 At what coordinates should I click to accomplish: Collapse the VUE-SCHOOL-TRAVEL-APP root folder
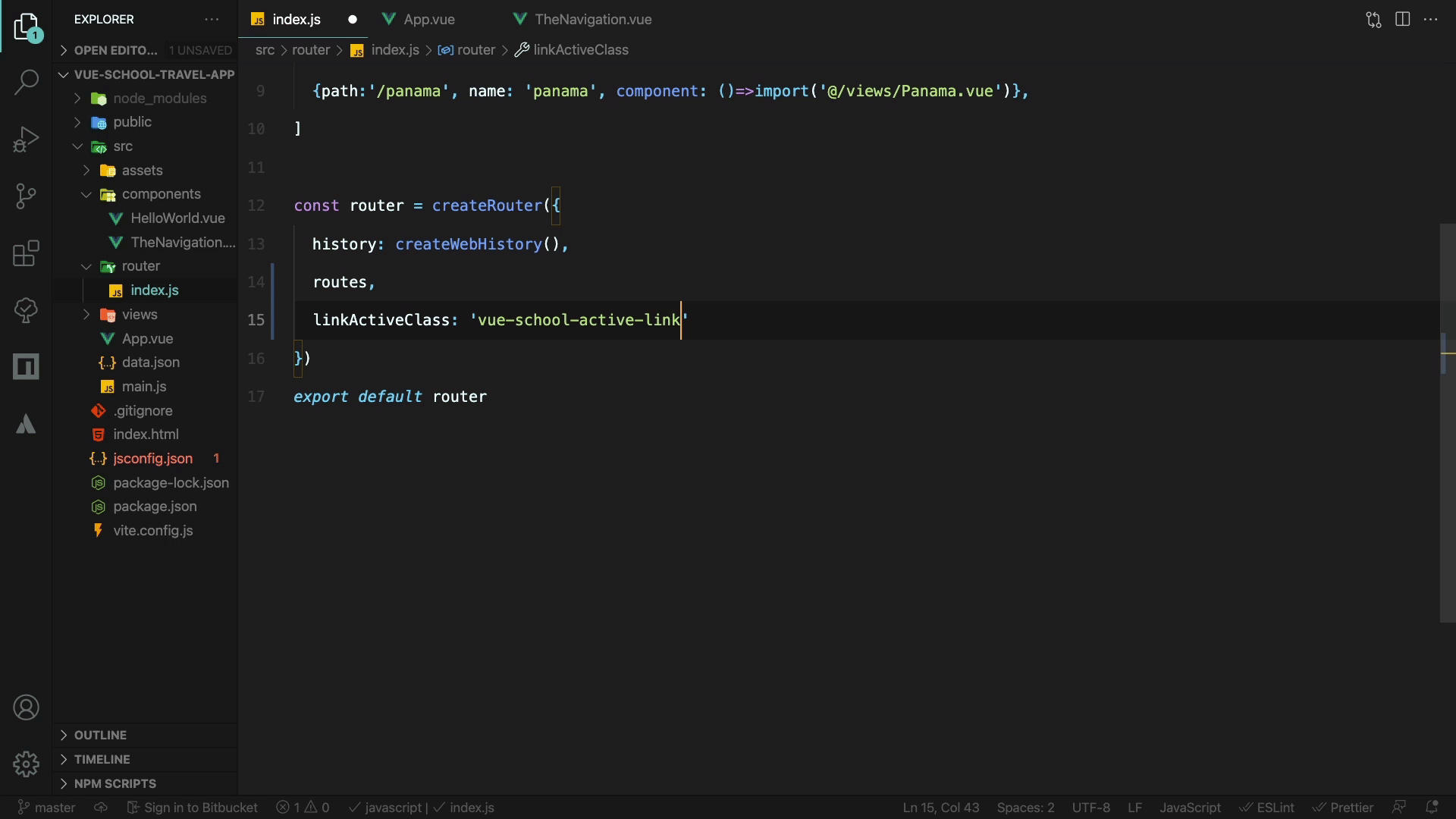(146, 74)
